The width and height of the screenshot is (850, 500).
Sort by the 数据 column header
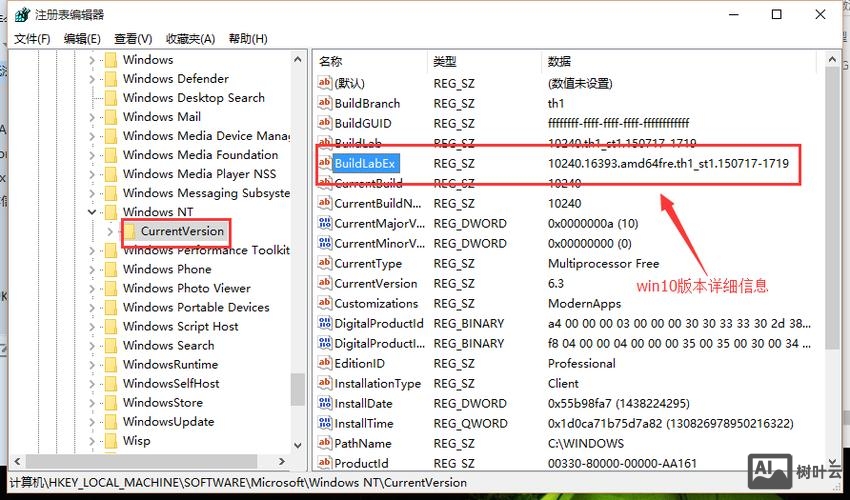680,61
